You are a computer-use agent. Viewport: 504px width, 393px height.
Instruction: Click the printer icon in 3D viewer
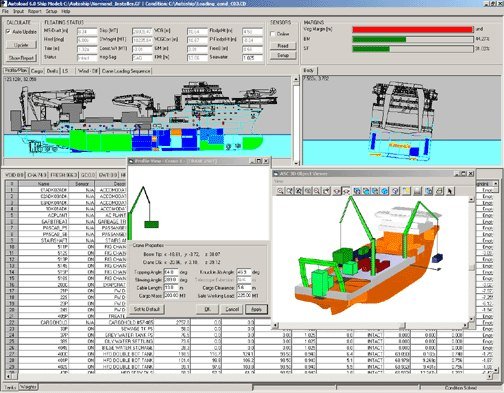pos(440,191)
